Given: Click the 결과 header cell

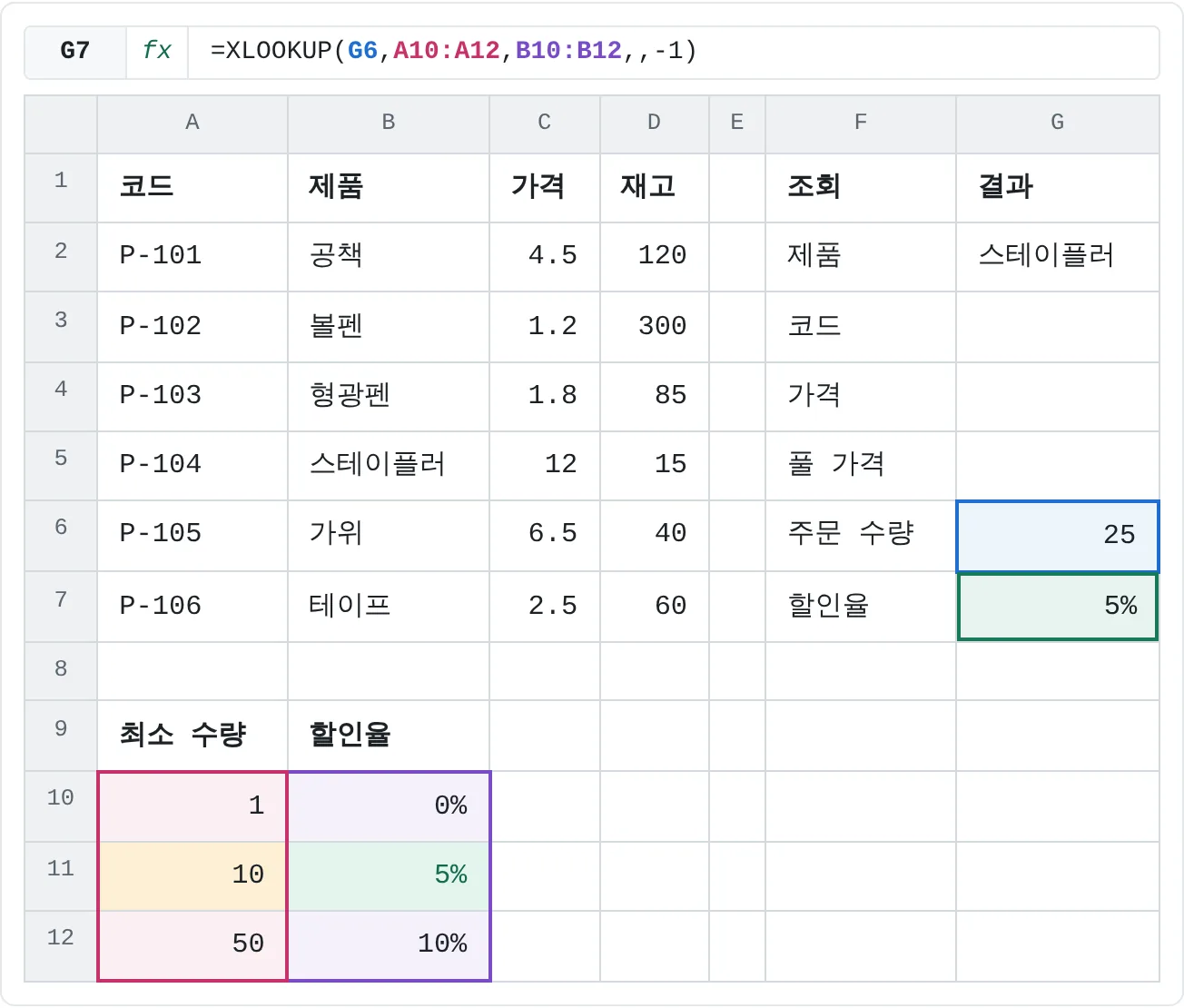Looking at the screenshot, I should 1058,188.
